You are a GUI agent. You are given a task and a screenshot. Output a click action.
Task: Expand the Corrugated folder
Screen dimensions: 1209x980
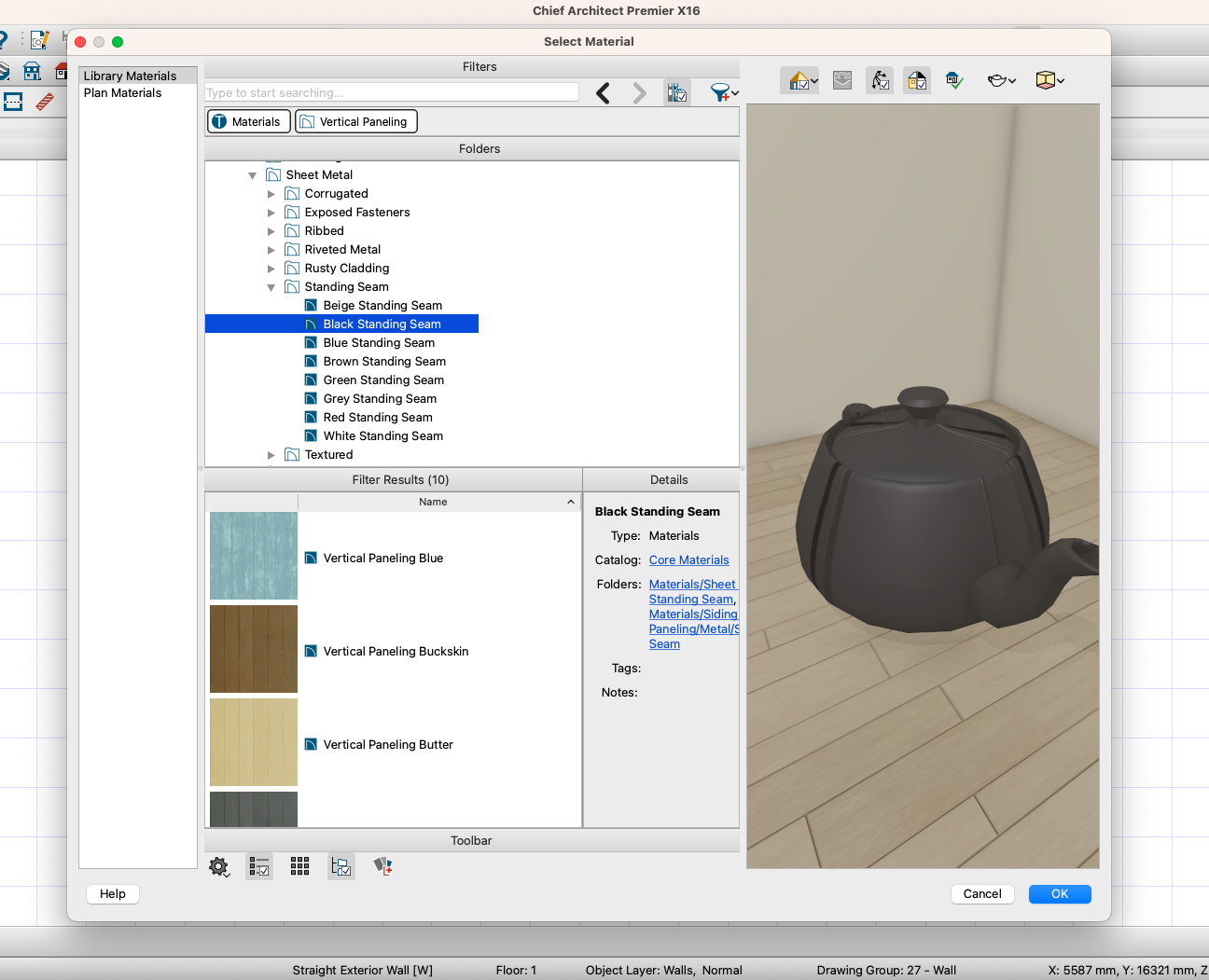[x=271, y=194]
